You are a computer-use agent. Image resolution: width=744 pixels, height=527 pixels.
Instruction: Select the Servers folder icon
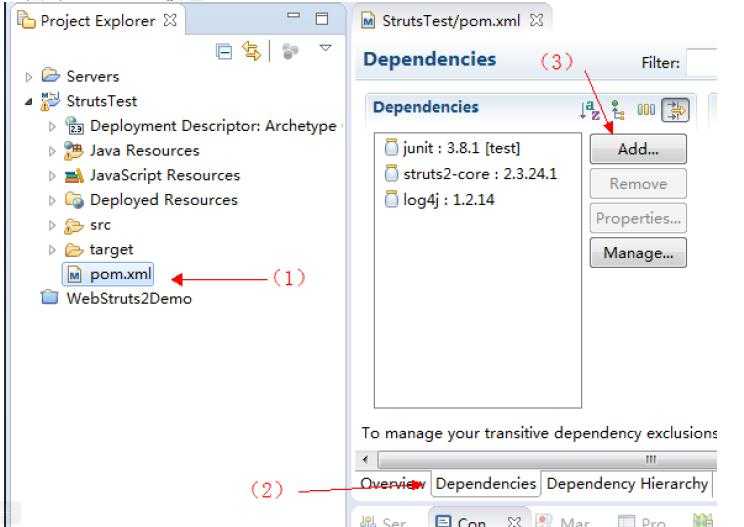click(x=50, y=75)
